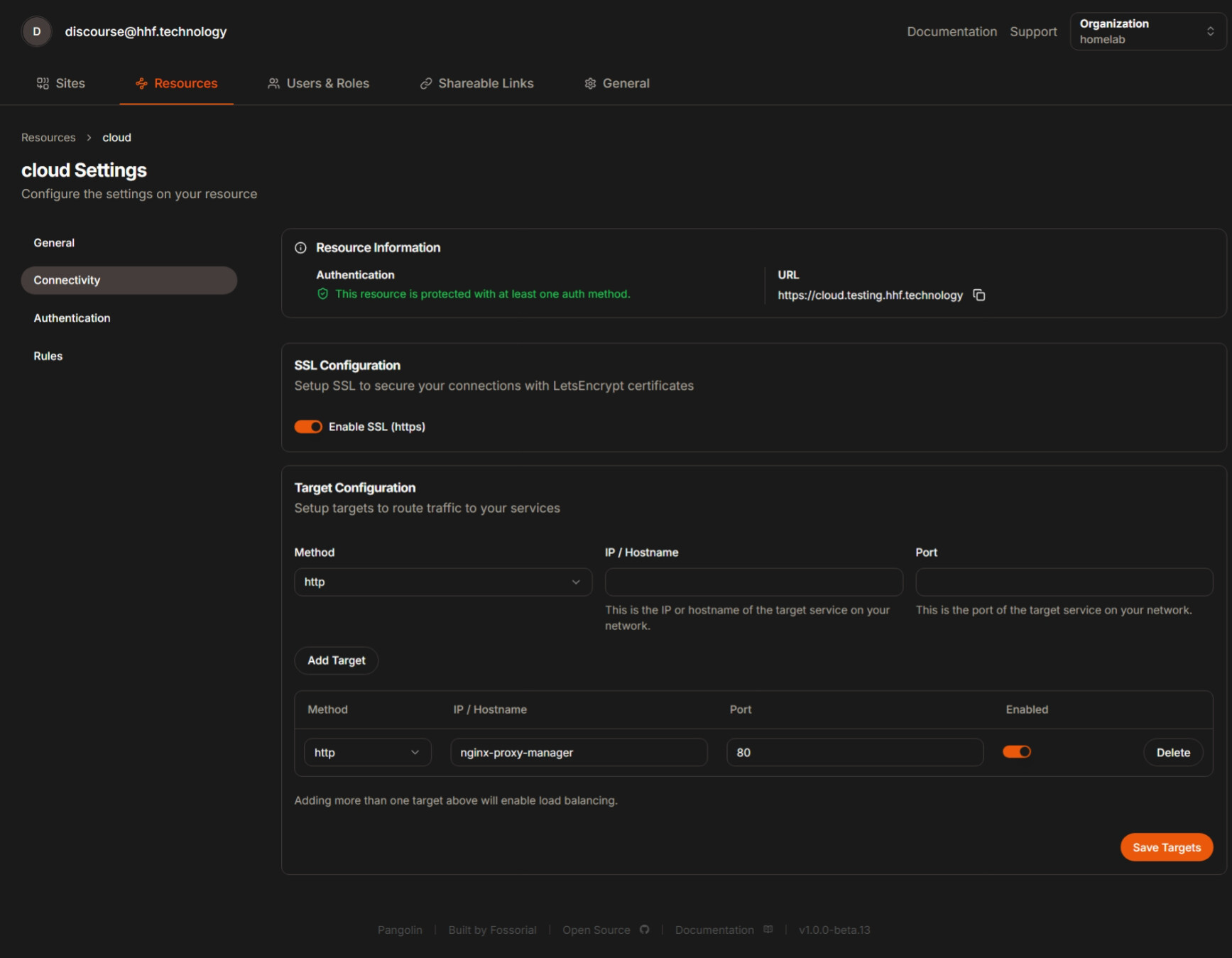Click the version v1.0.0-beta.13 text
This screenshot has height=958, width=1232.
pos(834,930)
